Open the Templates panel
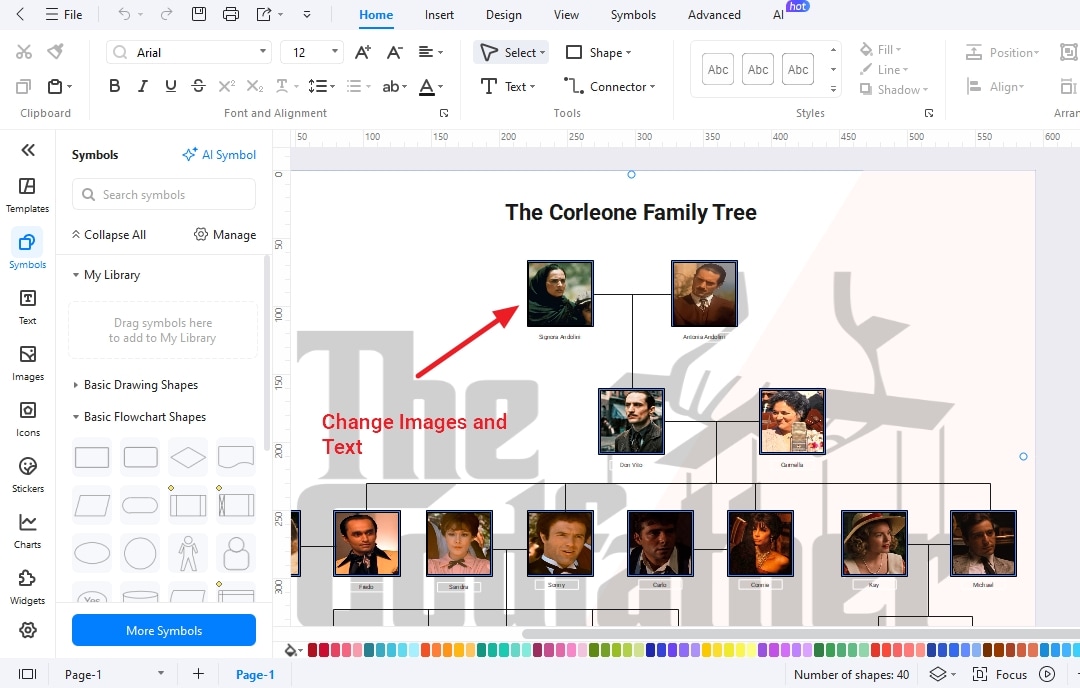 click(x=27, y=192)
